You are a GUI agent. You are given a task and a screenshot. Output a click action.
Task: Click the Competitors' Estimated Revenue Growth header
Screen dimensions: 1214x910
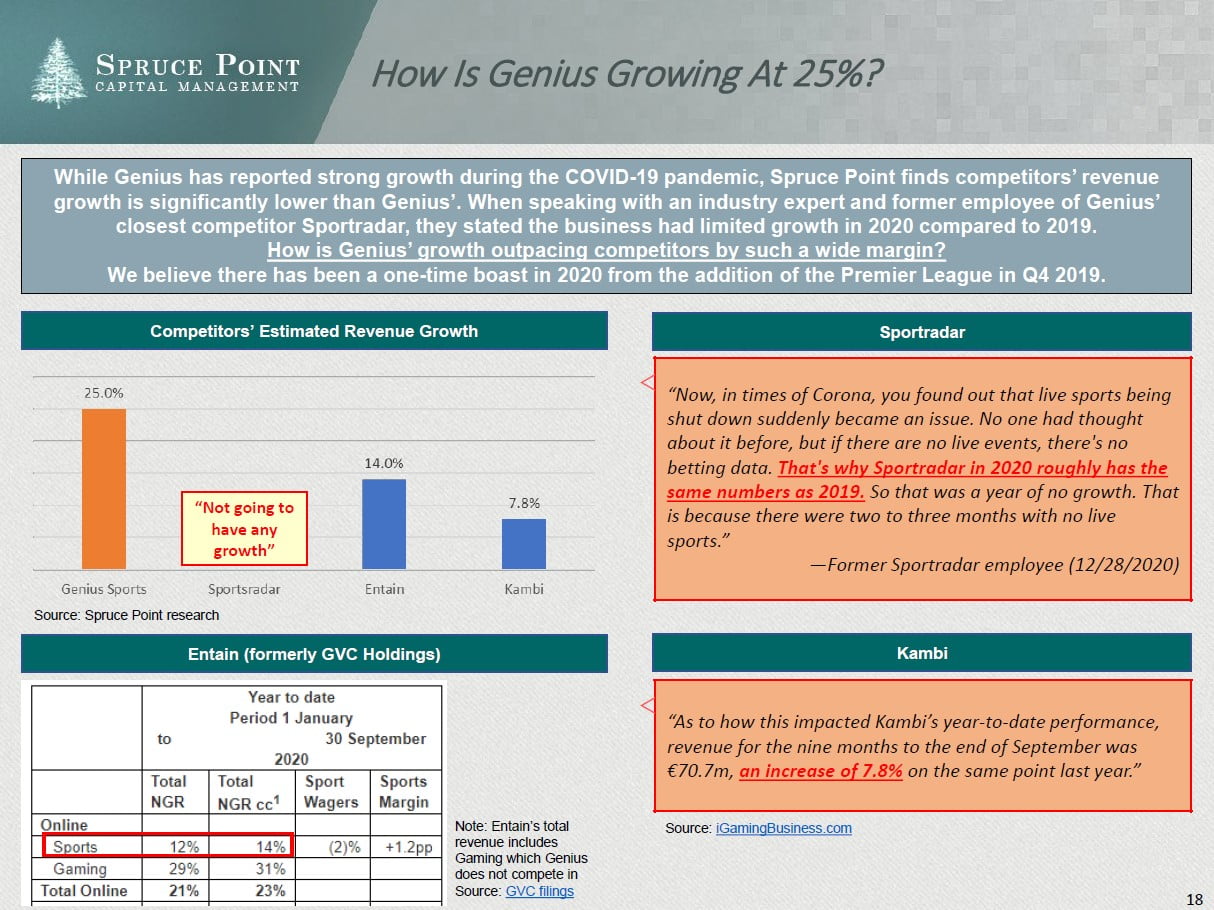314,331
